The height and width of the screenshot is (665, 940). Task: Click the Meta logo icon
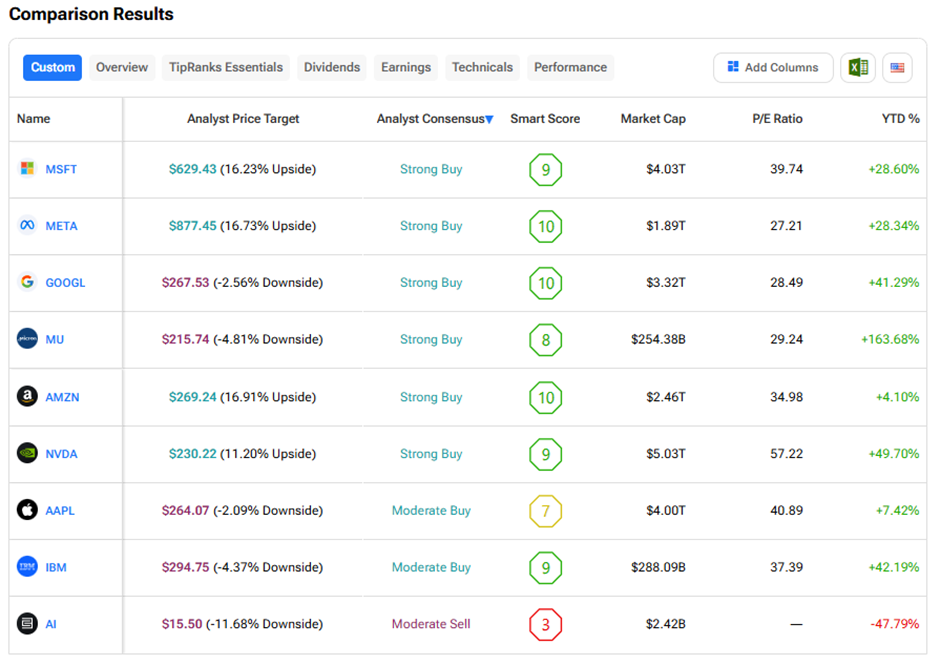coord(28,226)
